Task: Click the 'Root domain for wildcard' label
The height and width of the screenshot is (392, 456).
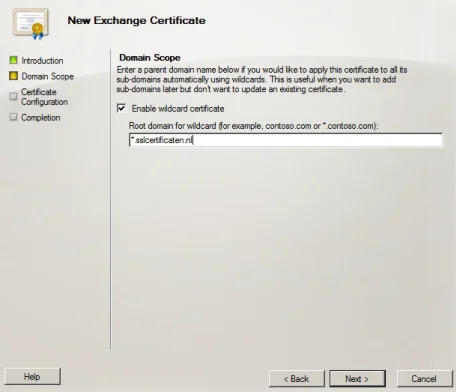Action: (254, 126)
